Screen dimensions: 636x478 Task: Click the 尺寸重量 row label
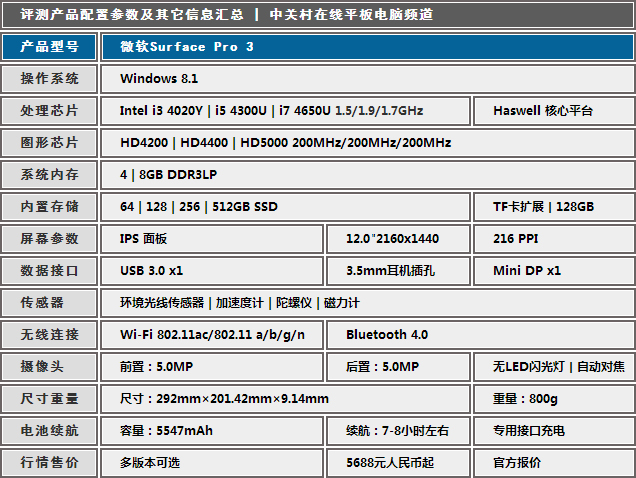(x=49, y=399)
